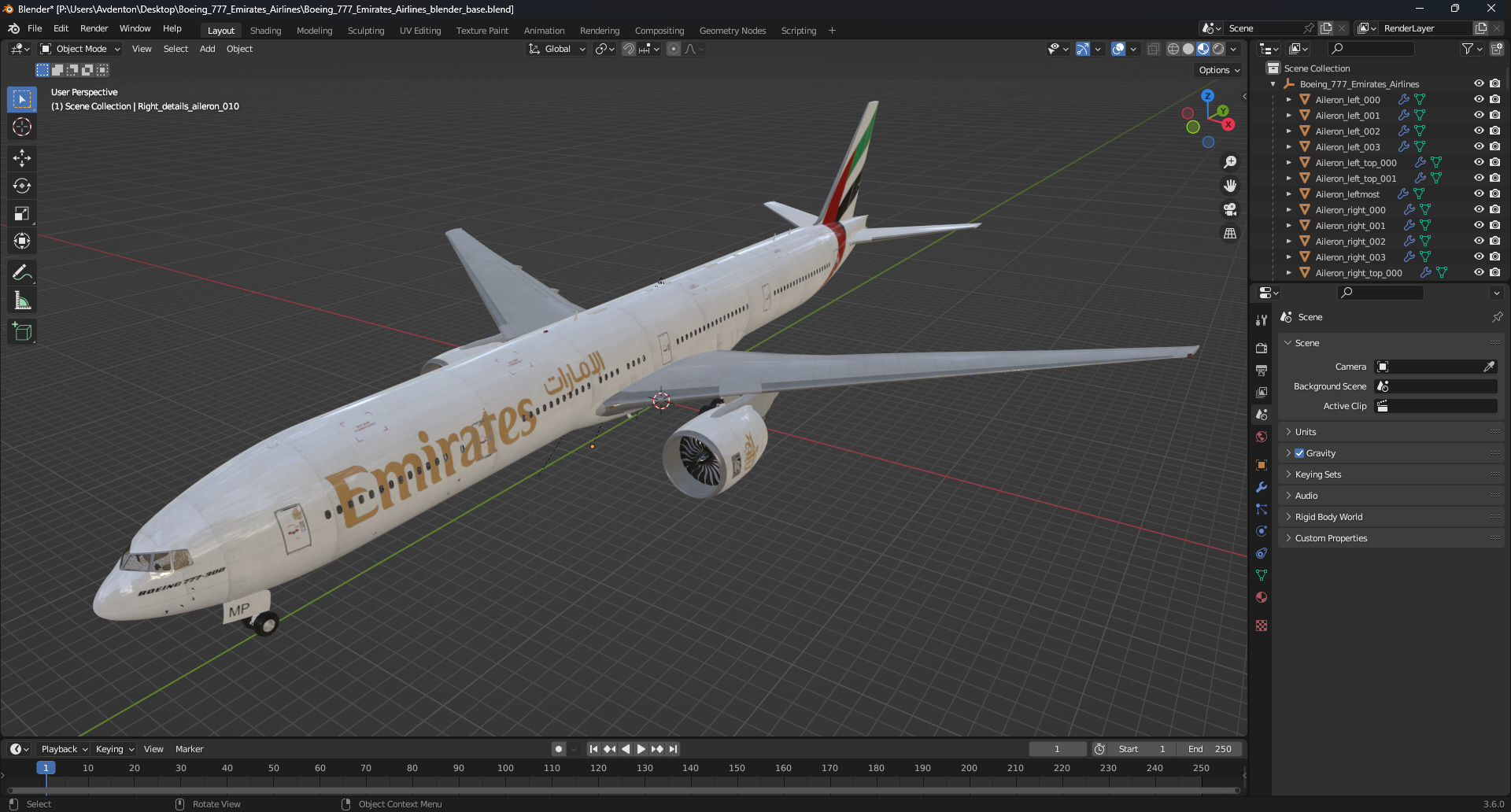This screenshot has width=1511, height=812.
Task: Collapse Boeing_777_Emirates_Airlines collection
Action: (x=1273, y=84)
